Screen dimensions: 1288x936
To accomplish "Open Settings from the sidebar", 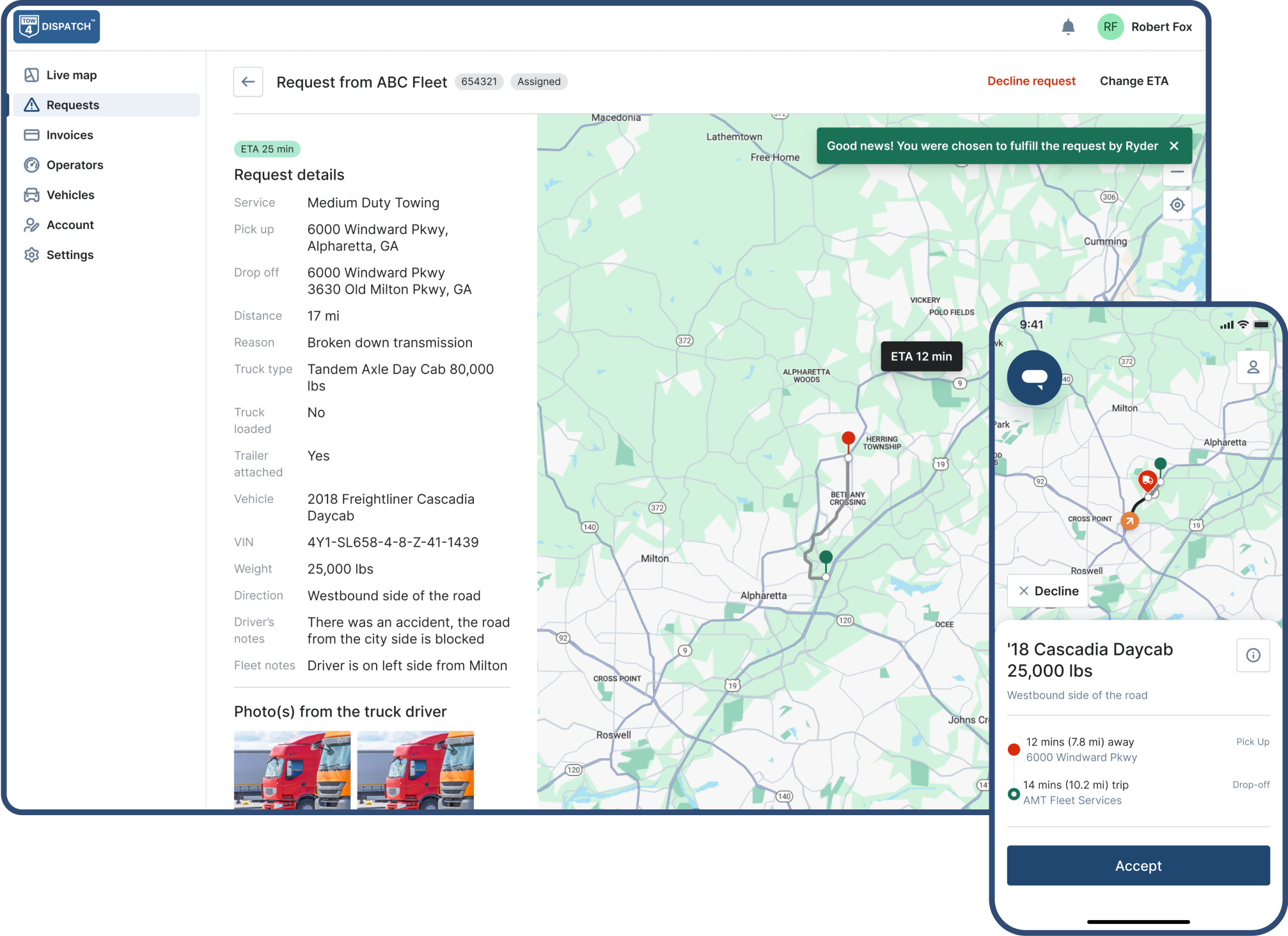I will [x=70, y=255].
